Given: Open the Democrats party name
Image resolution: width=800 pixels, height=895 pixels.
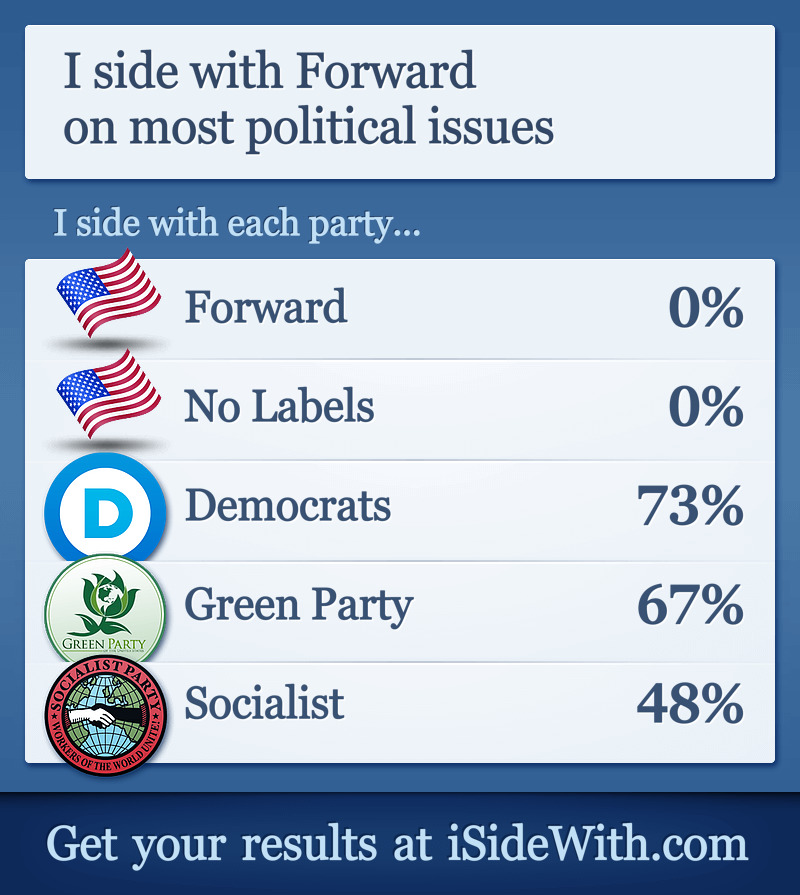Looking at the screenshot, I should (x=288, y=506).
